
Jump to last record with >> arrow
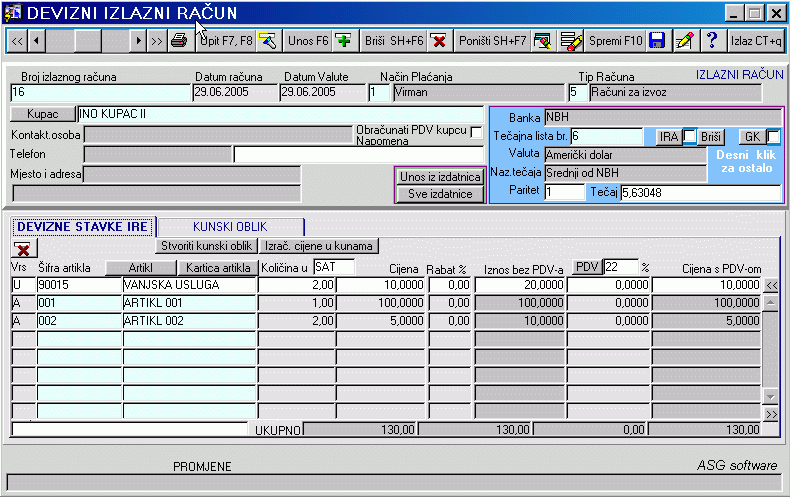157,41
